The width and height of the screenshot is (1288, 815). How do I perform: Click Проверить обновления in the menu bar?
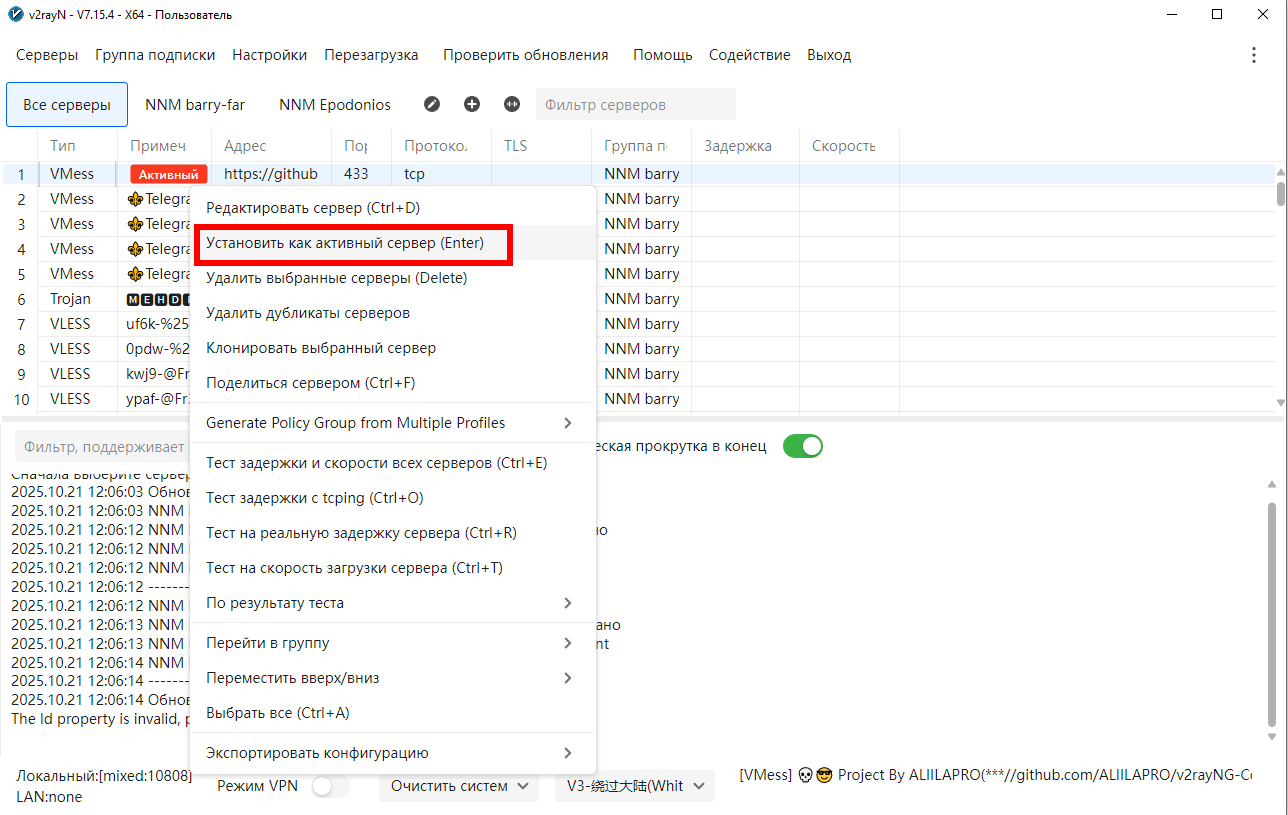[x=525, y=55]
